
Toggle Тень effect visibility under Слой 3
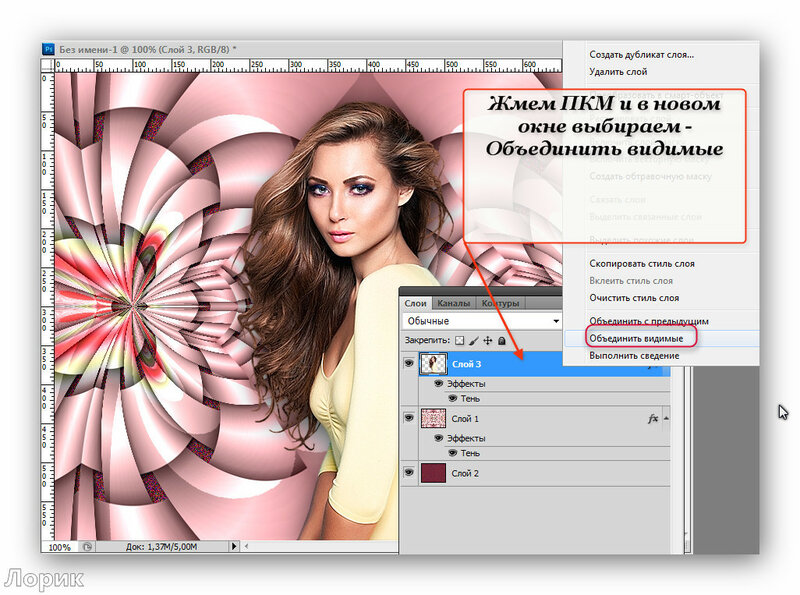452,398
